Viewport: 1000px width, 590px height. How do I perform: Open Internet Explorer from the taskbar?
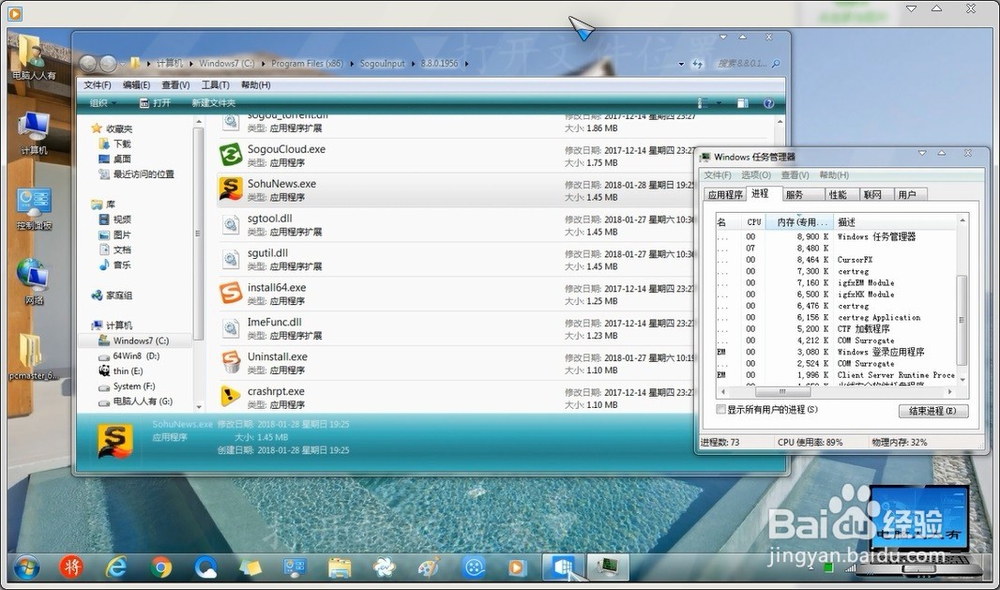[x=117, y=567]
